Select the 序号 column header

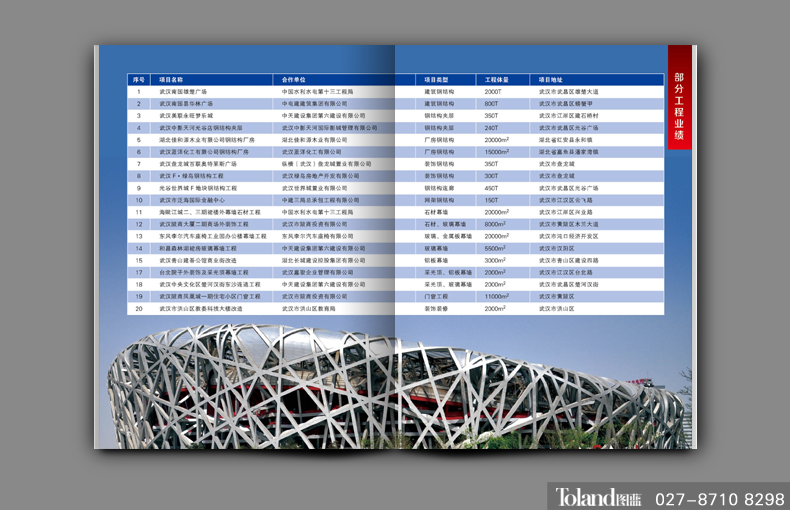(138, 79)
